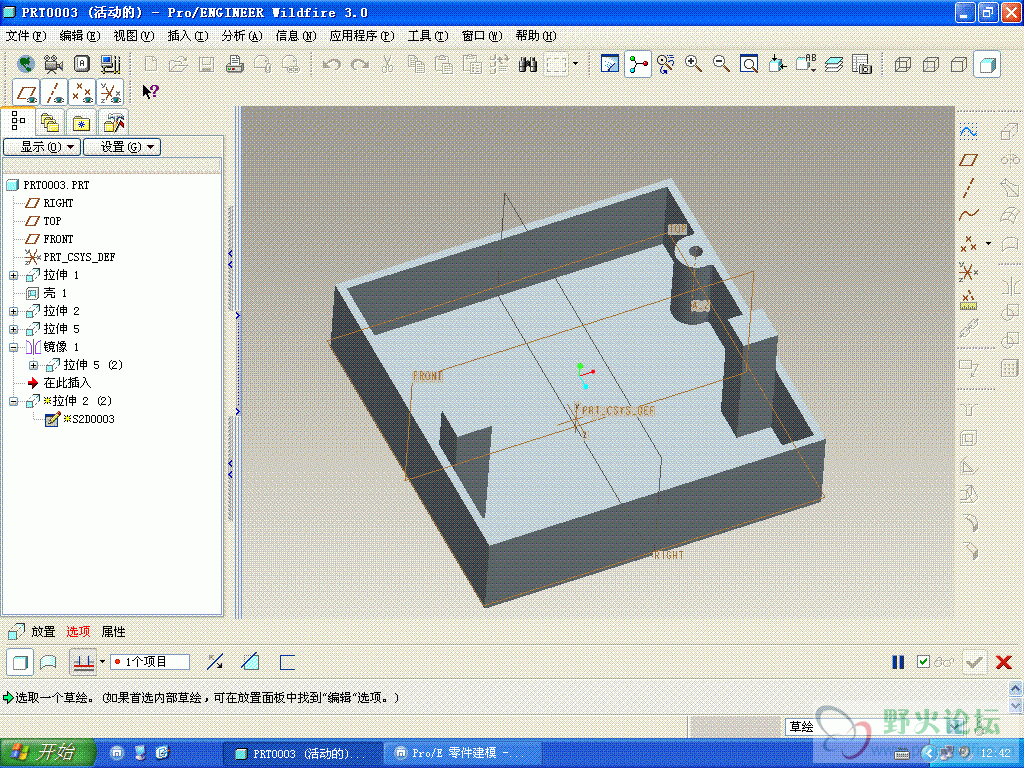Click the Zoom Out magnifier
The height and width of the screenshot is (768, 1024).
coord(721,64)
